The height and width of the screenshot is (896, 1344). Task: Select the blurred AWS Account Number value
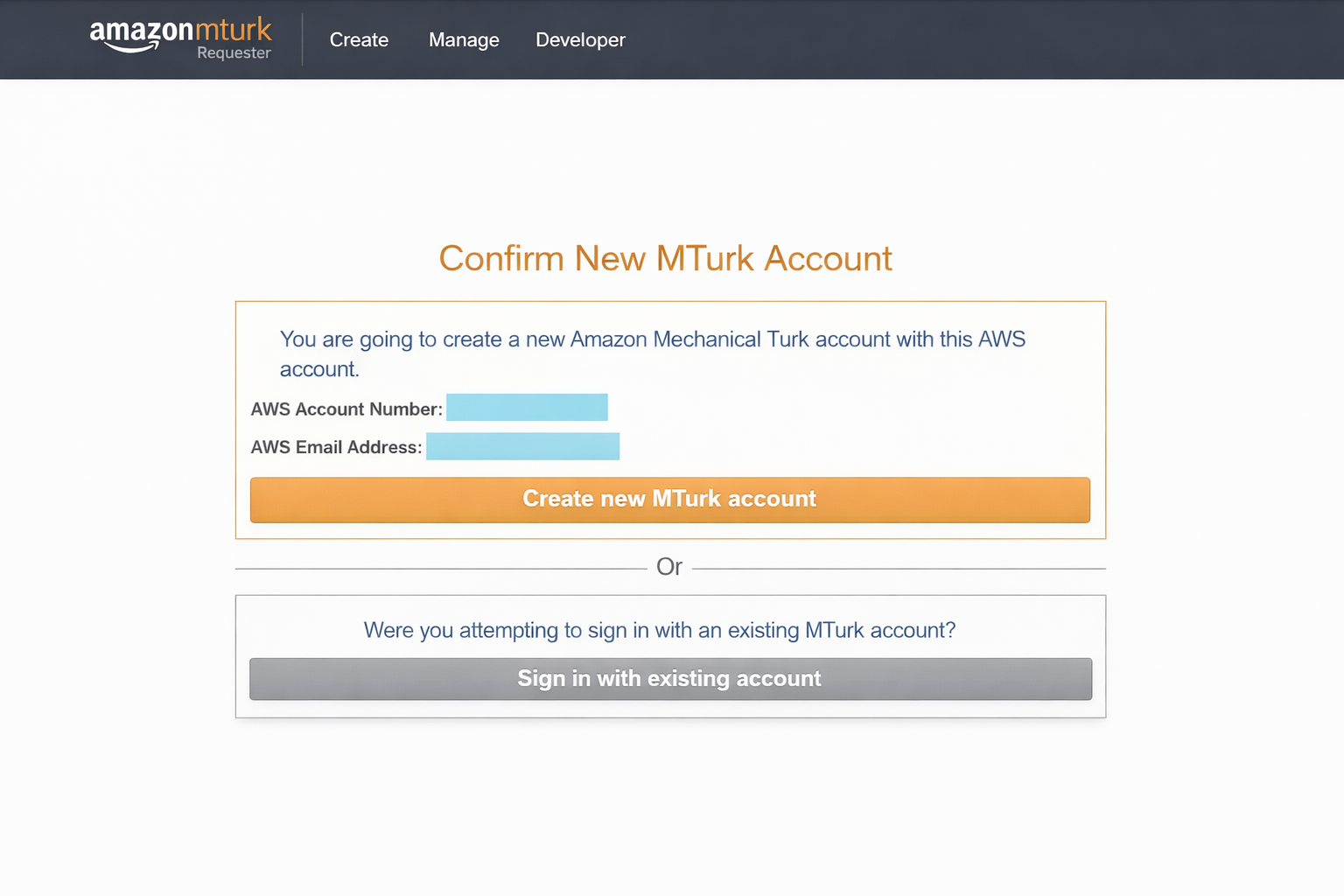(x=527, y=408)
